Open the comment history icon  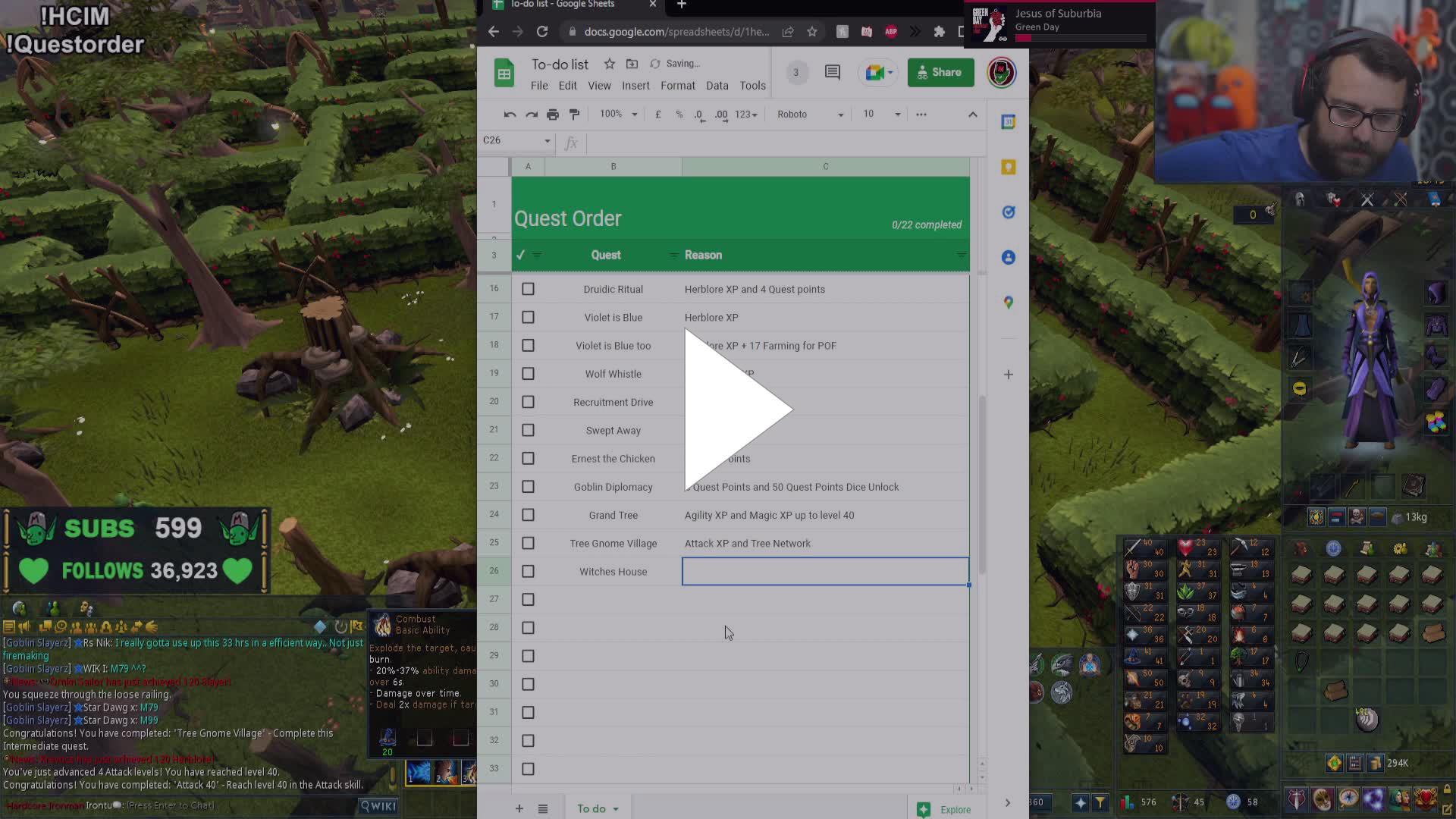coord(832,72)
